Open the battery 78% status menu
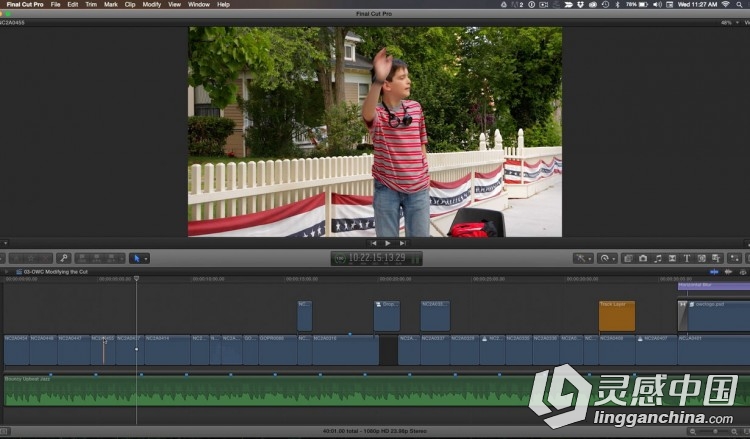This screenshot has height=439, width=750. pyautogui.click(x=637, y=4)
